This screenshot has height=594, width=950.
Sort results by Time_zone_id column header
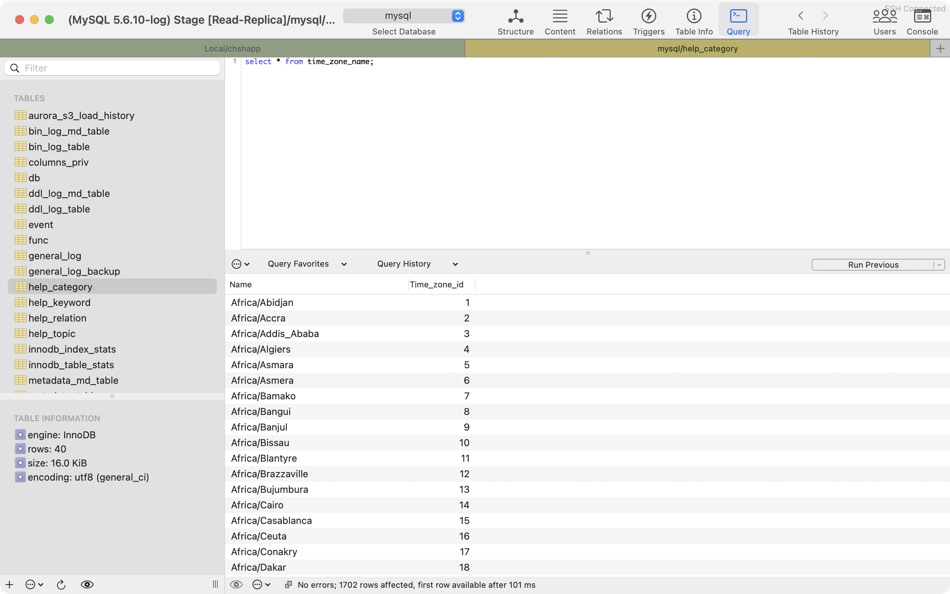coord(442,284)
